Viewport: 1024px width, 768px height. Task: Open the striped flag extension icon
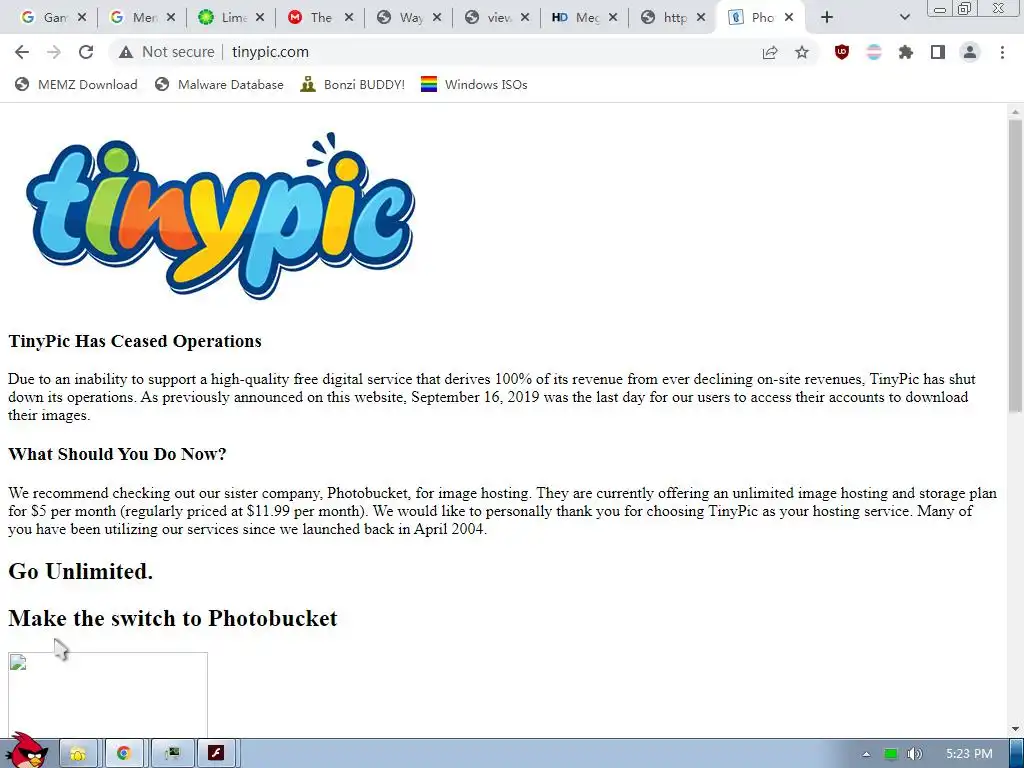tap(874, 52)
